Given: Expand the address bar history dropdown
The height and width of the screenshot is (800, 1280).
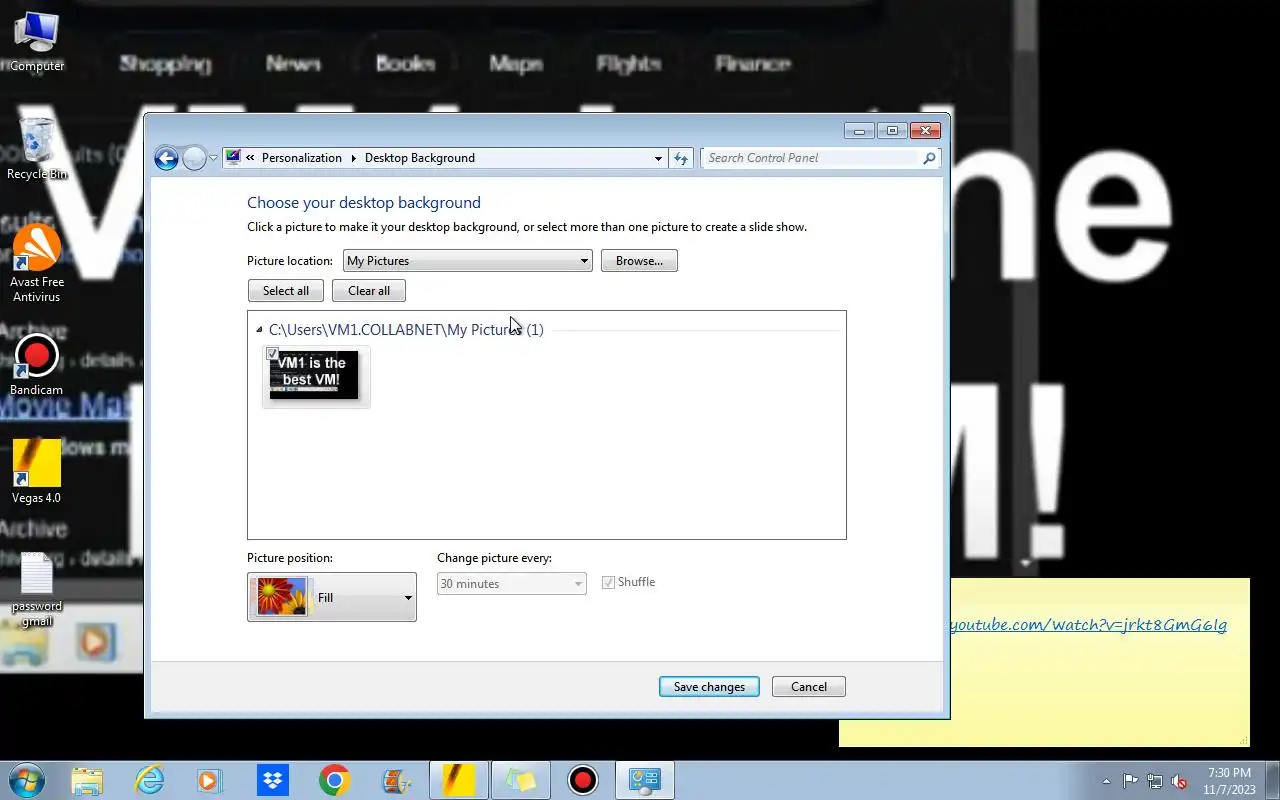Looking at the screenshot, I should point(658,158).
